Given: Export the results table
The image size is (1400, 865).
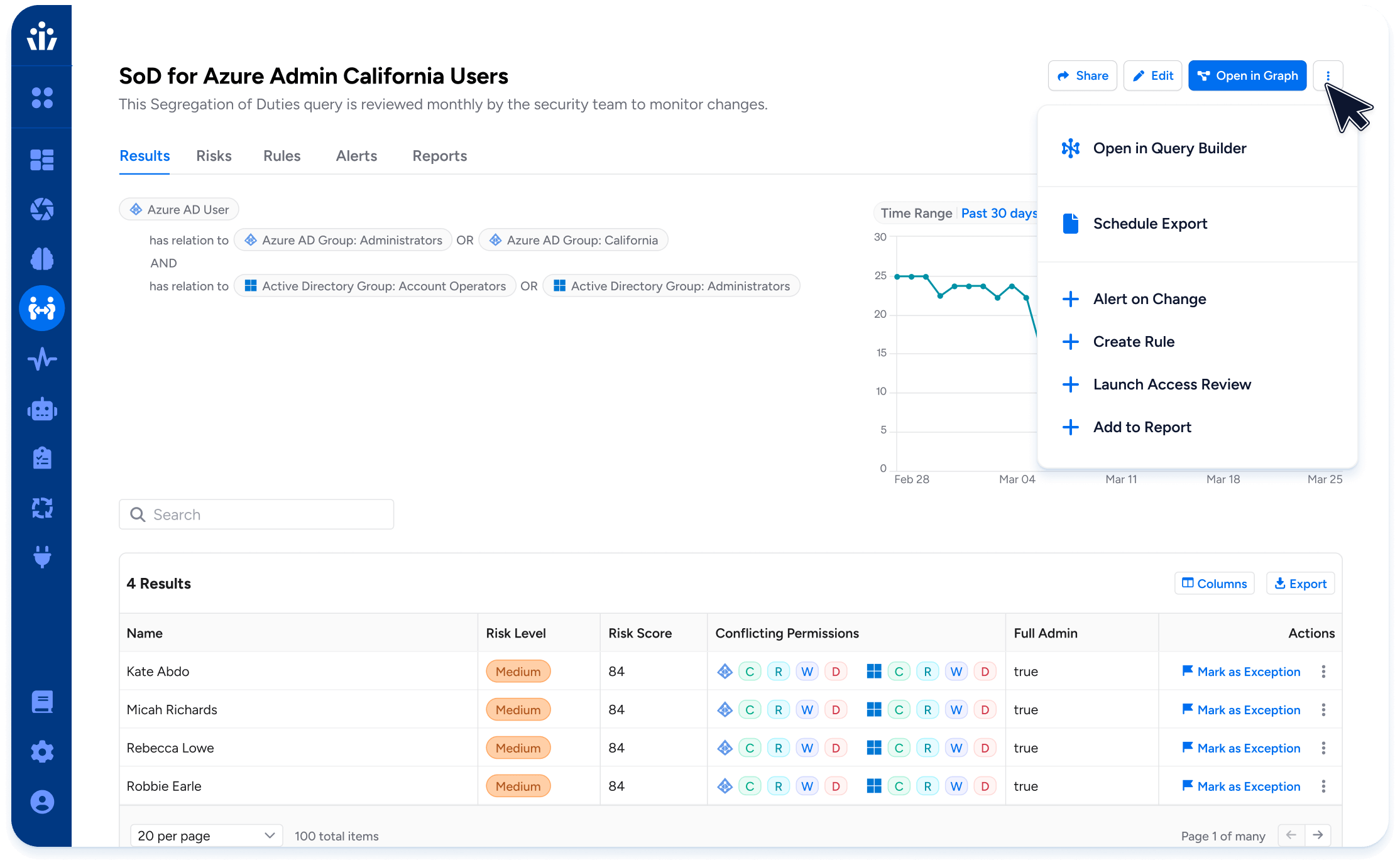Looking at the screenshot, I should 1300,584.
